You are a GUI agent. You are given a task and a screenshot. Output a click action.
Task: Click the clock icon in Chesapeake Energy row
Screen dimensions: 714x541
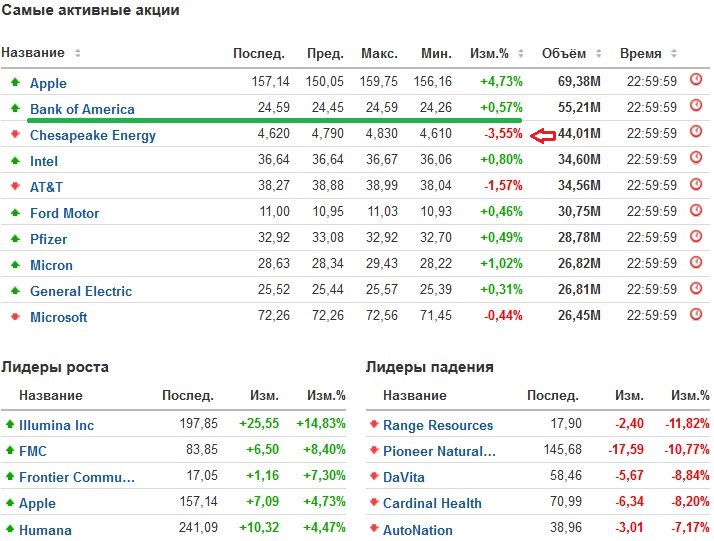pyautogui.click(x=697, y=131)
